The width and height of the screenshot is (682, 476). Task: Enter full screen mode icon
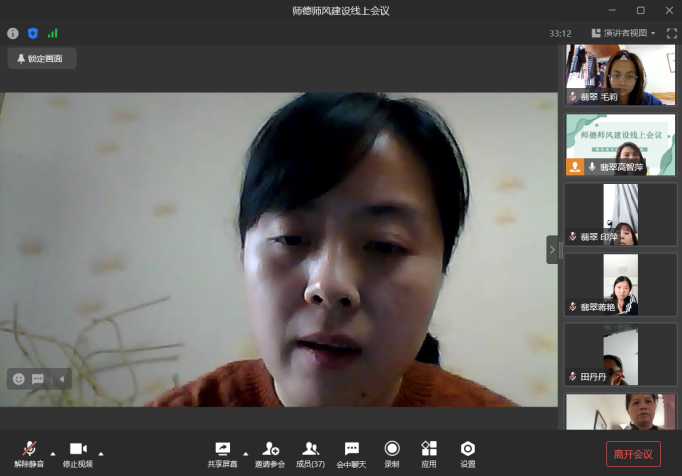point(672,33)
